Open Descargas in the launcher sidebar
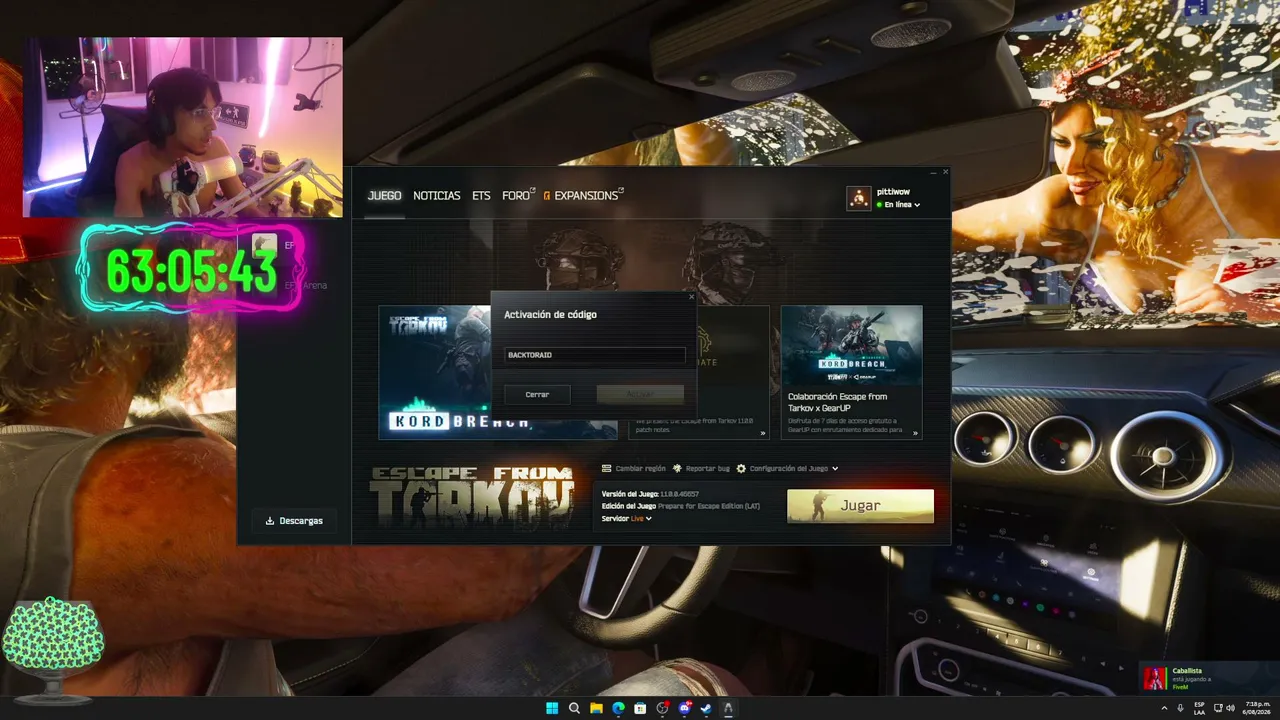The image size is (1280, 720). (294, 520)
